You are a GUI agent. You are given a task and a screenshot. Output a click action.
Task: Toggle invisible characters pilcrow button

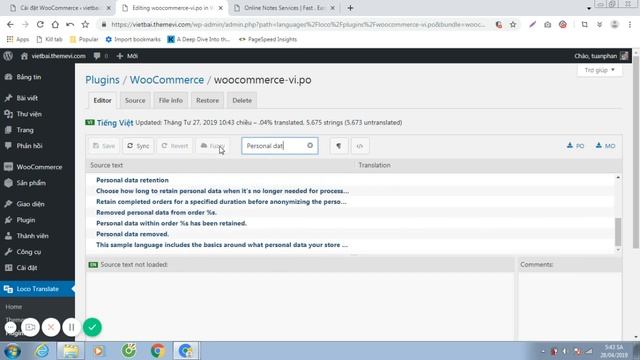click(339, 146)
